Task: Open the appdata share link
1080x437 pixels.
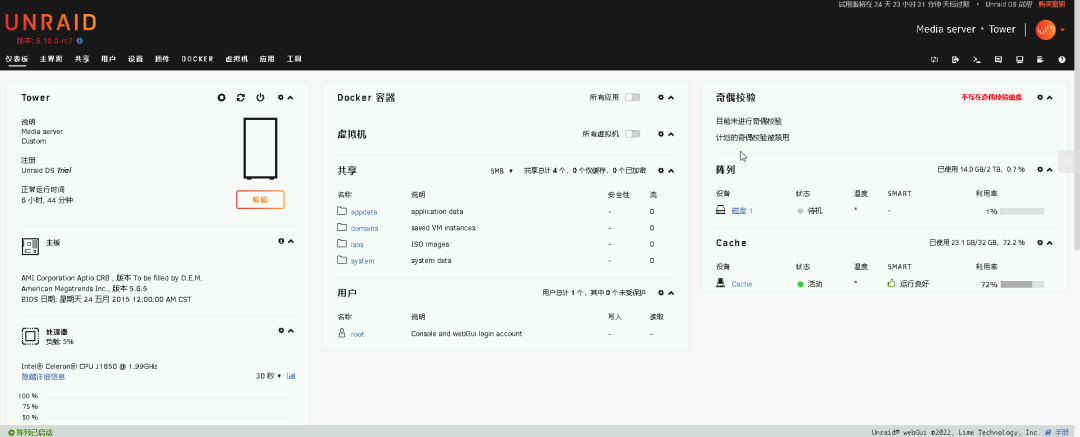Action: pyautogui.click(x=364, y=212)
